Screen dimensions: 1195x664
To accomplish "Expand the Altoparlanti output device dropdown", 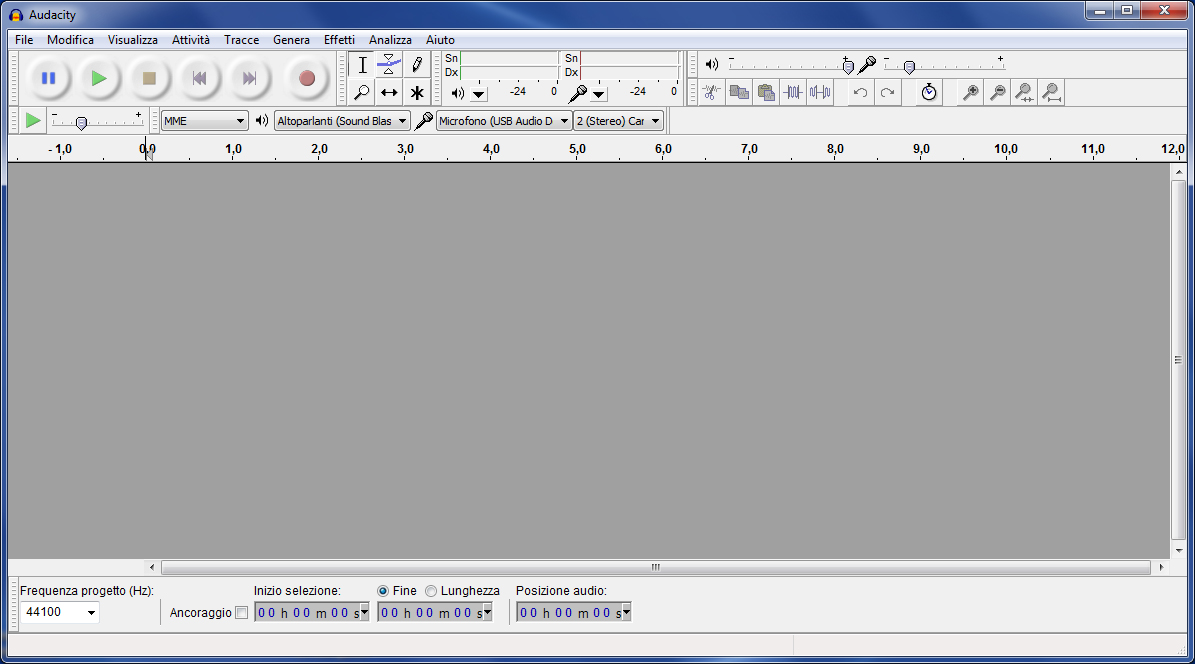I will tap(342, 121).
